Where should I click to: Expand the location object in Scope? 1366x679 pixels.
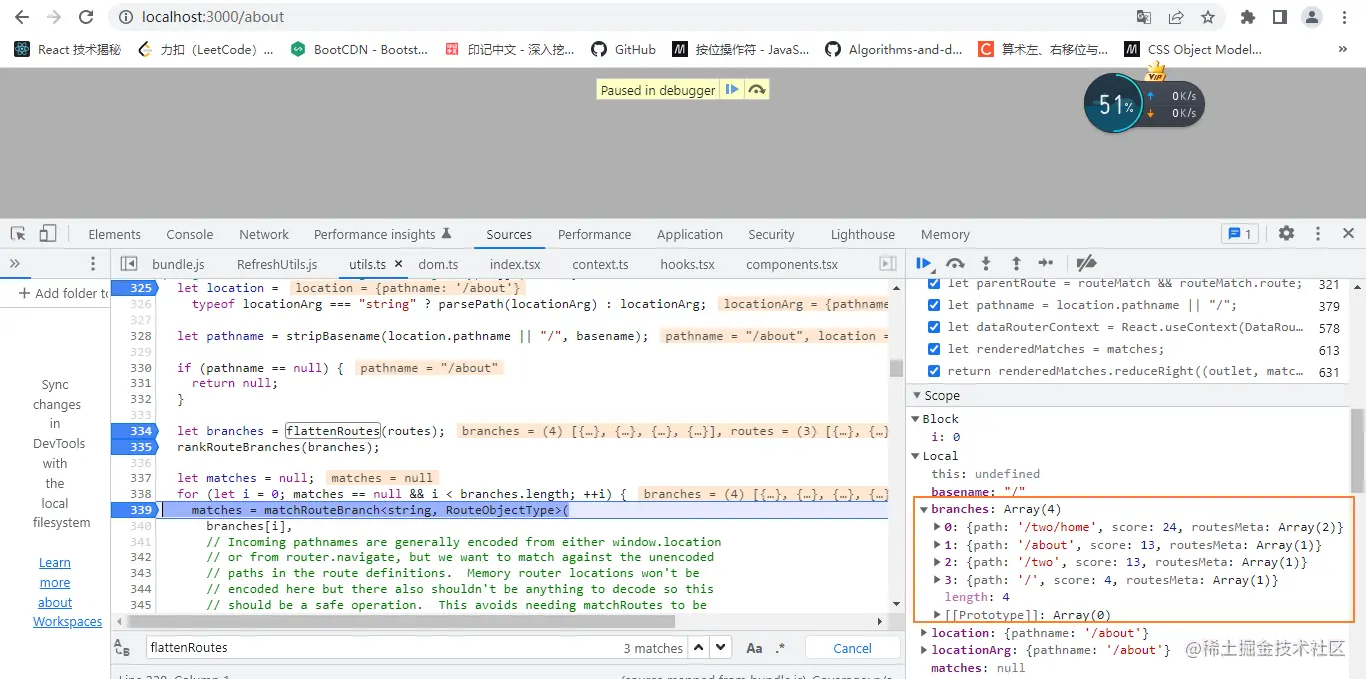[x=923, y=632]
